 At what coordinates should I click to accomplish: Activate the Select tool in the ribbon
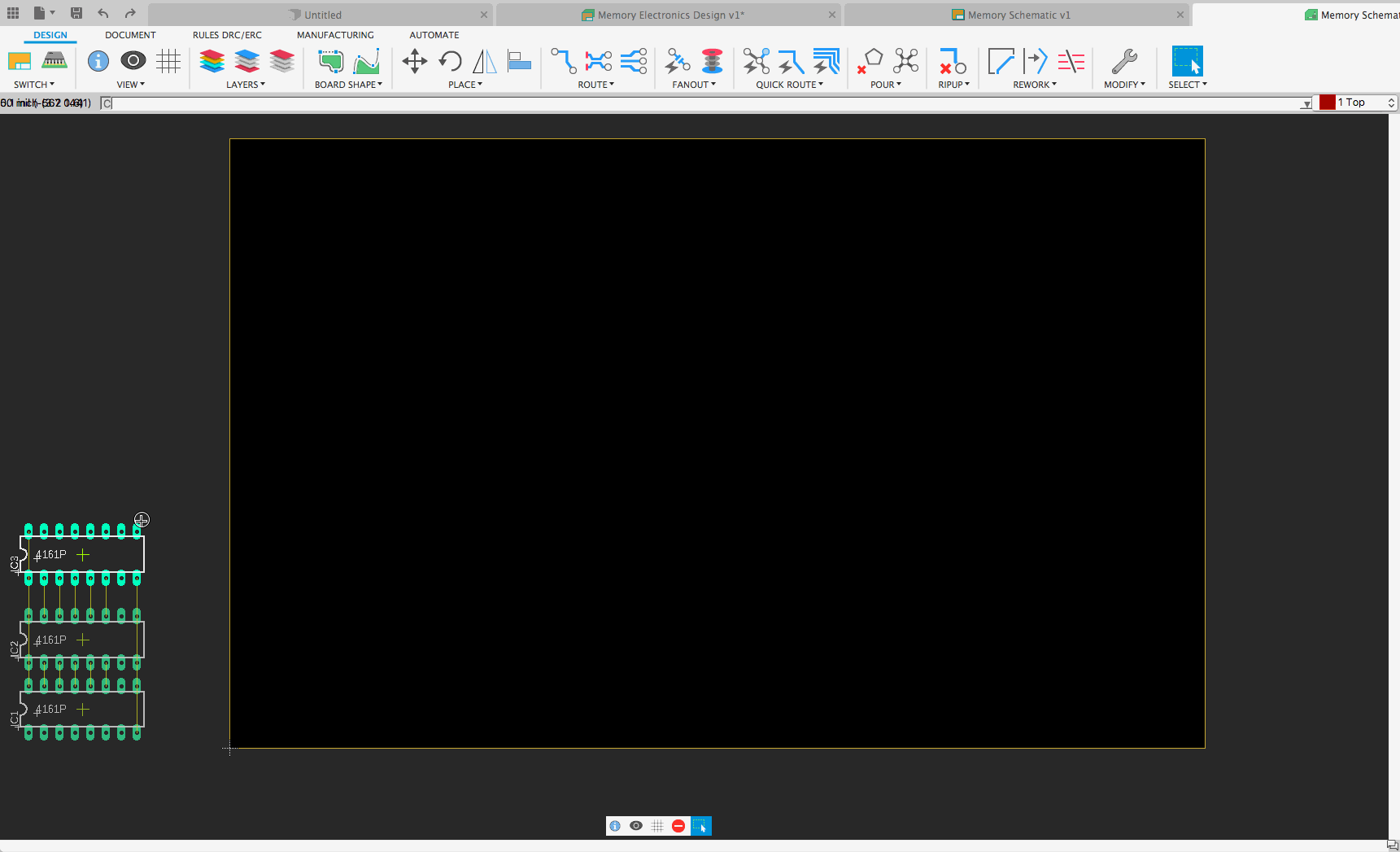point(1188,61)
